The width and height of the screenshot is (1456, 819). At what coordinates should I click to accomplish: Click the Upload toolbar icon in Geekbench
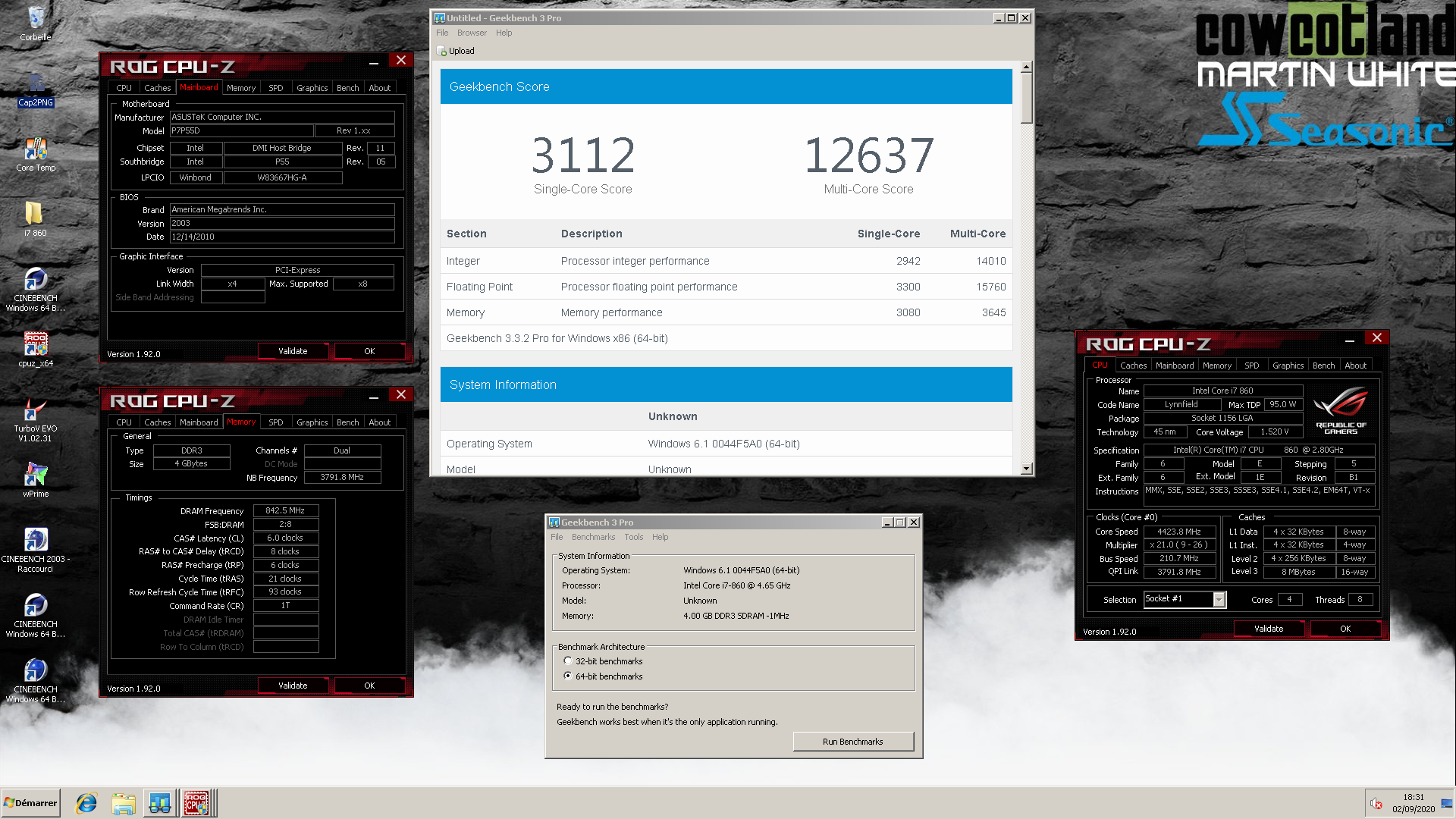(456, 51)
